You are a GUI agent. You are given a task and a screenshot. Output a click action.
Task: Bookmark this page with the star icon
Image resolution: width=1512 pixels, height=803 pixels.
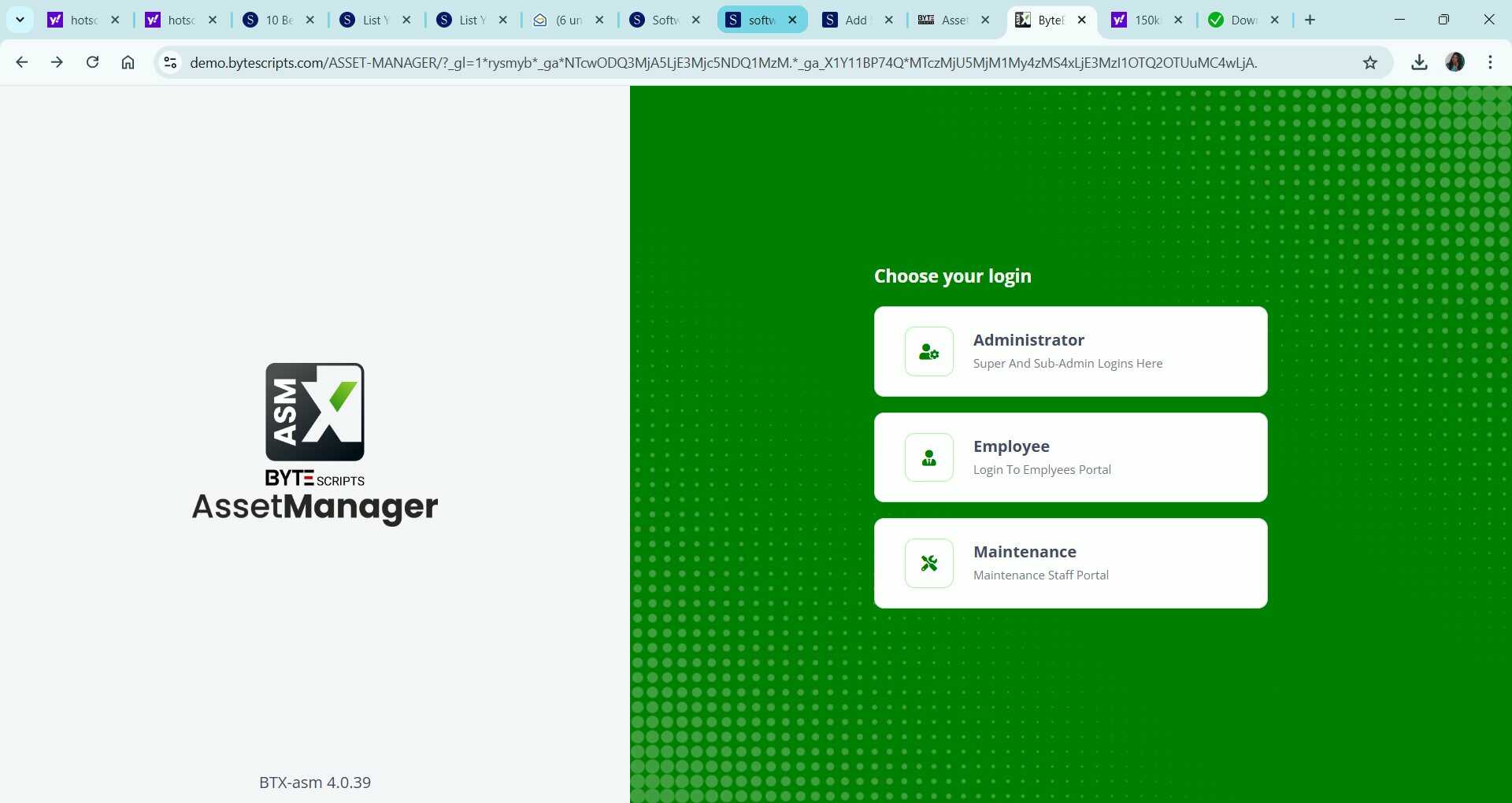click(x=1370, y=63)
